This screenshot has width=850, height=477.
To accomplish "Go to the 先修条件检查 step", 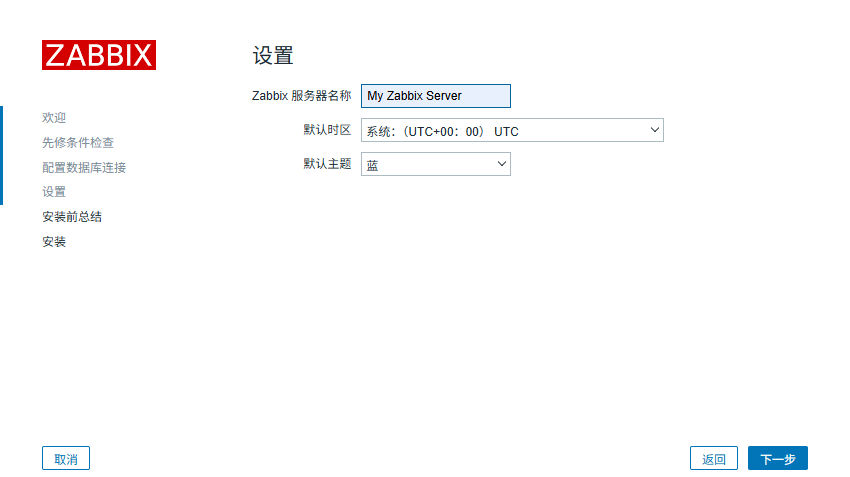I will (78, 143).
